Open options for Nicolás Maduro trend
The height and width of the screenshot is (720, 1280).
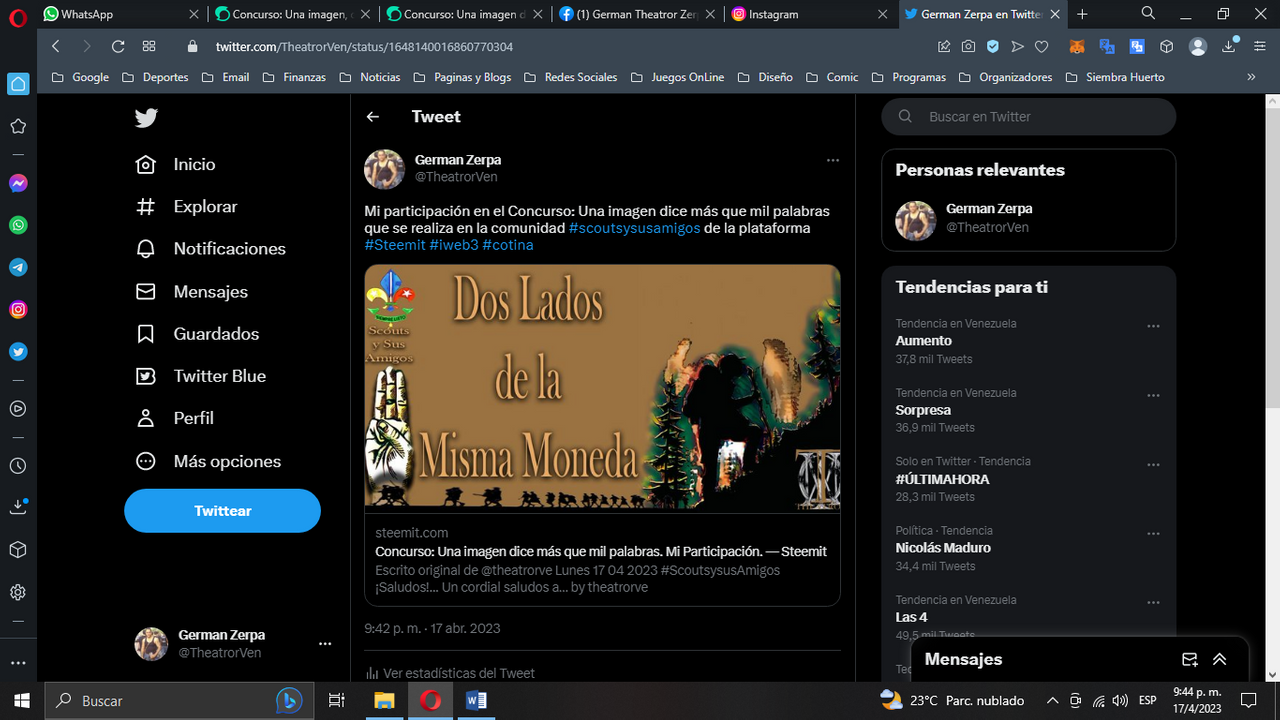coord(1153,534)
